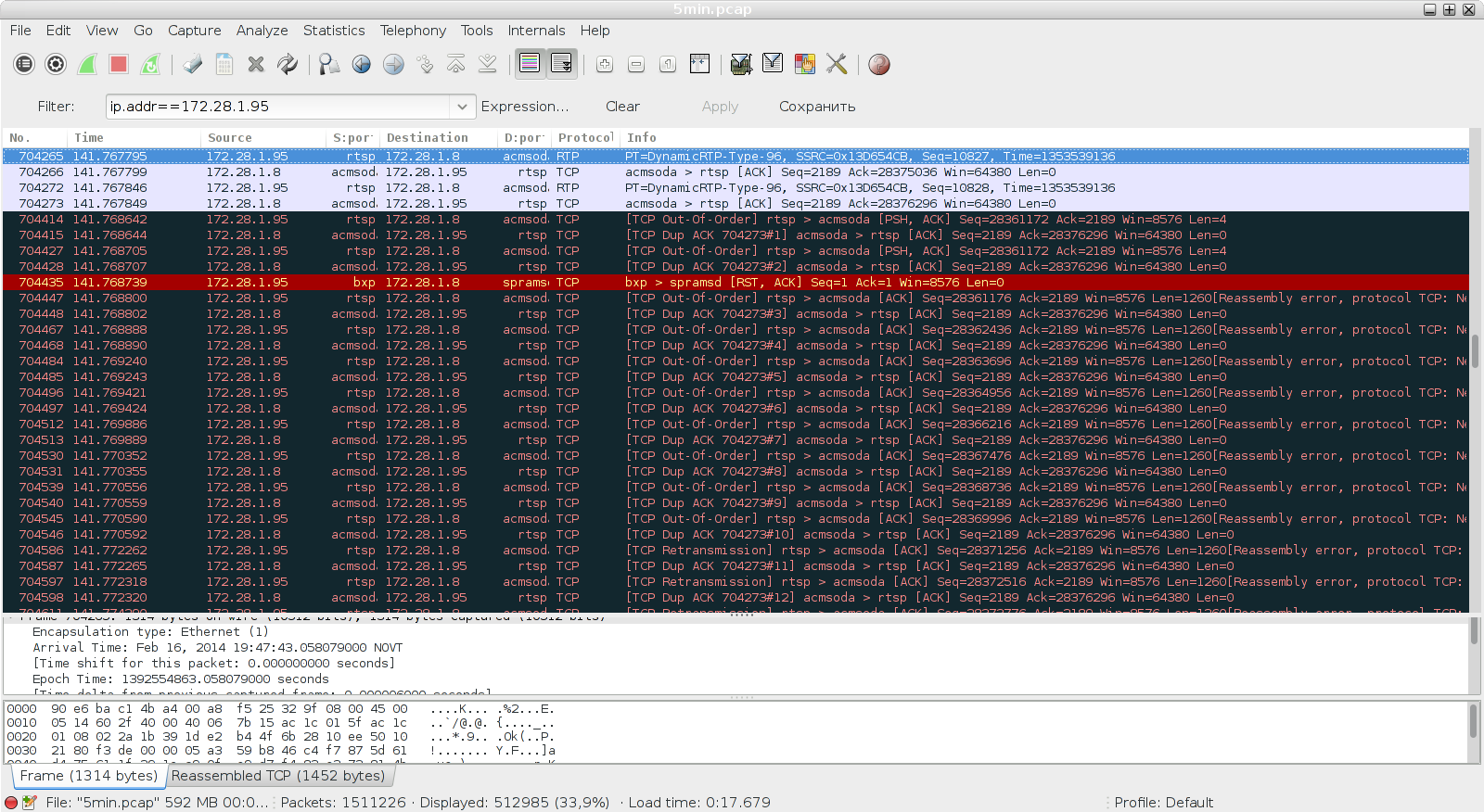Open the capture interfaces list icon
This screenshot has width=1484, height=812.
[x=25, y=64]
